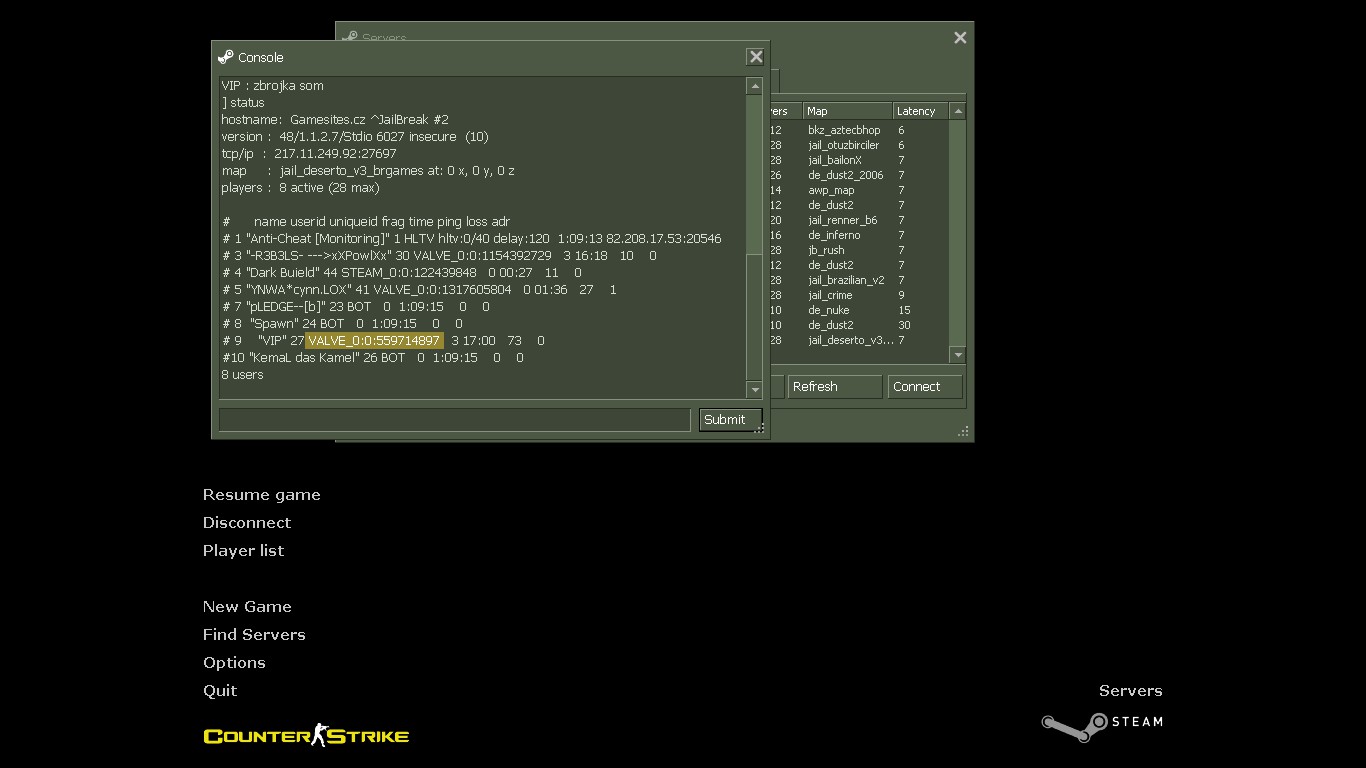Select the de_nuke server row
This screenshot has width=1366, height=768.
click(857, 310)
